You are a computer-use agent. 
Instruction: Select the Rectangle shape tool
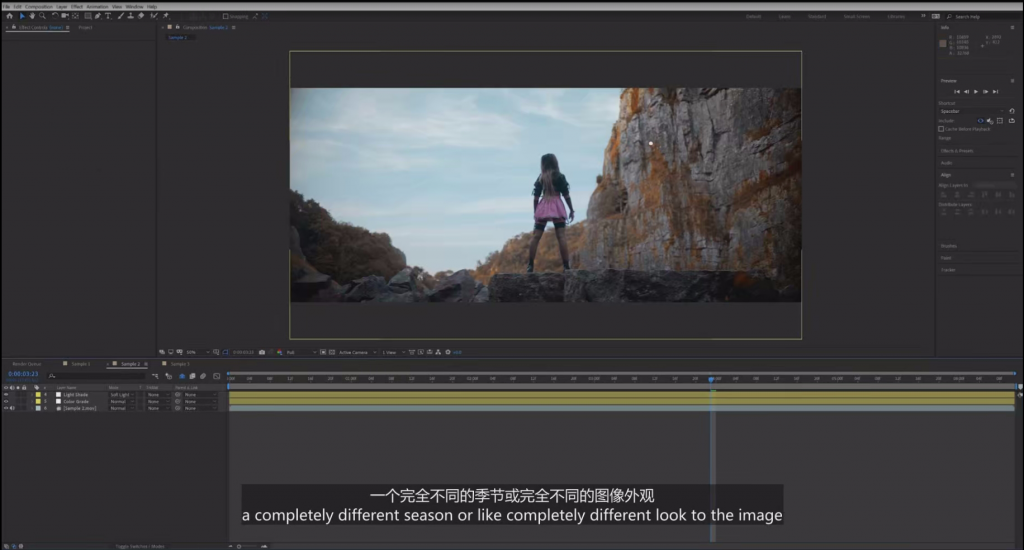click(88, 16)
